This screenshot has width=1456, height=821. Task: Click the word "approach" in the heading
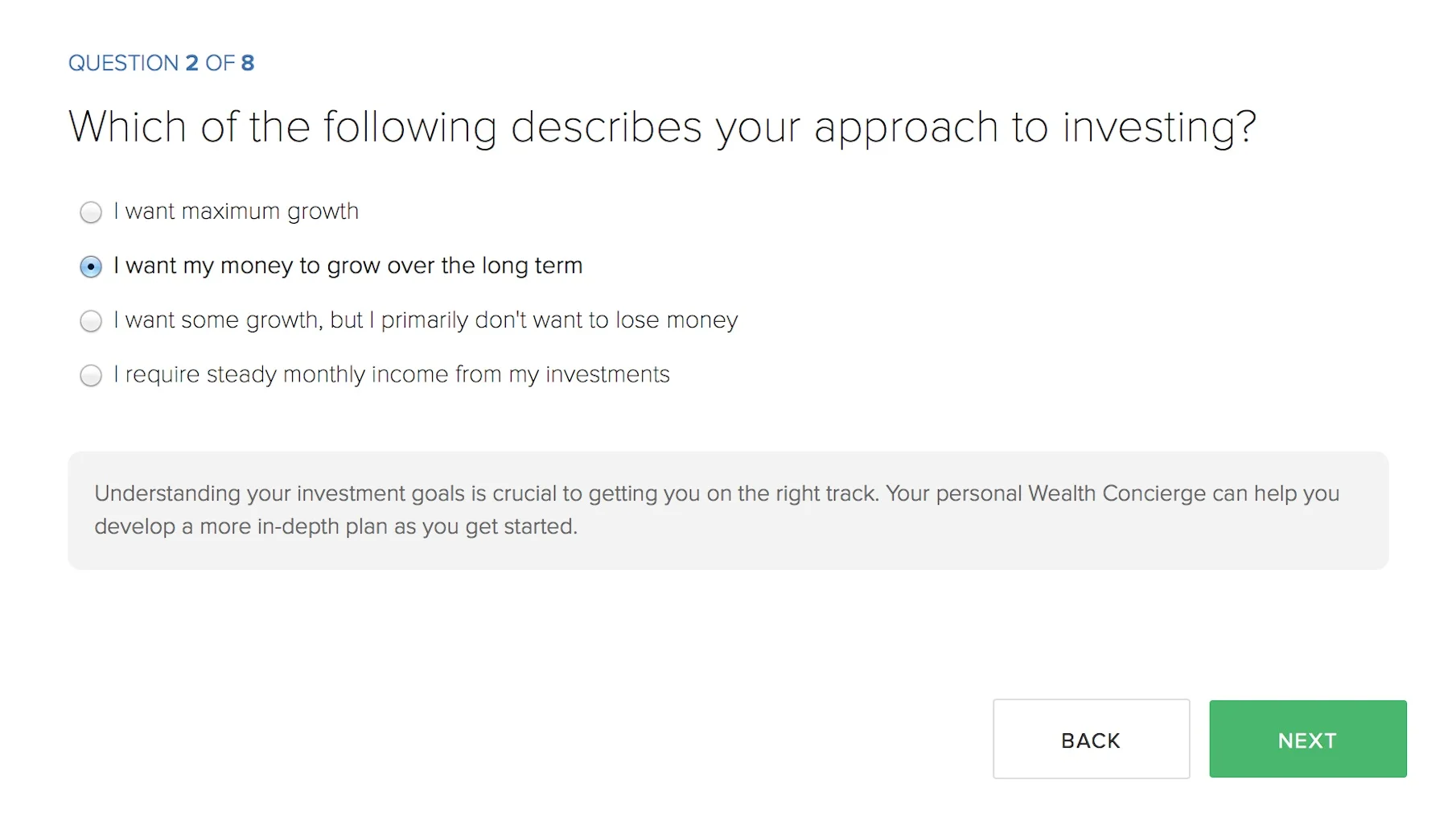click(907, 127)
